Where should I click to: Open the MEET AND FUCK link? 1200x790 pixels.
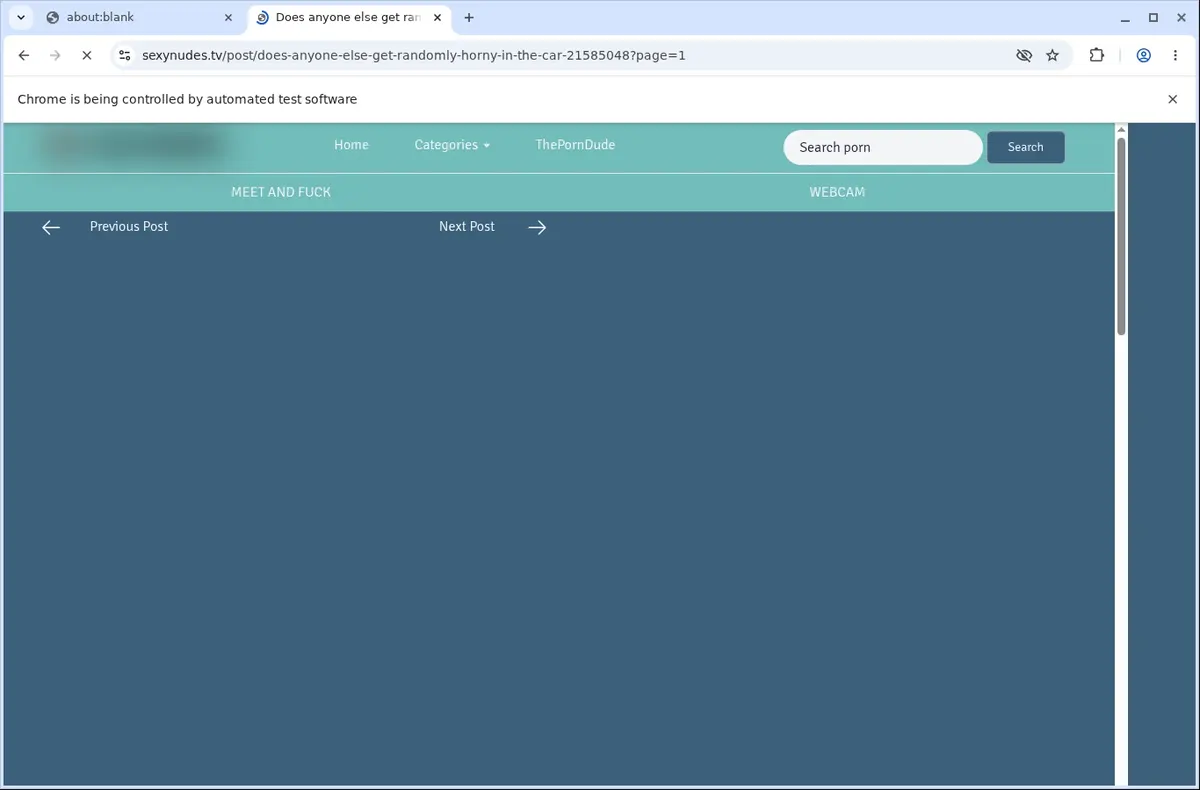point(281,192)
